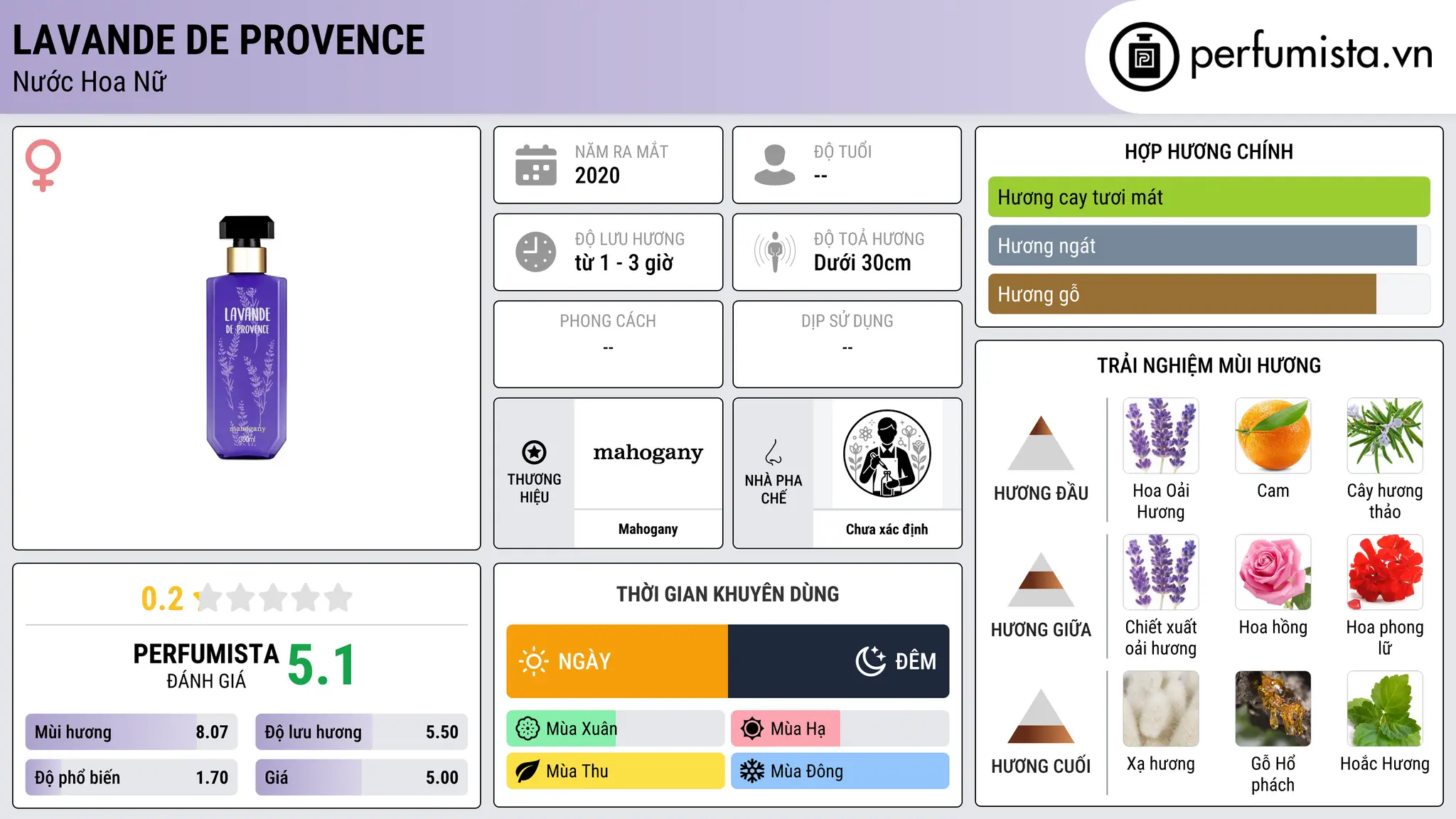Click the Trải nghiệm mùi hương heading
The image size is (1456, 819).
coord(1209,365)
